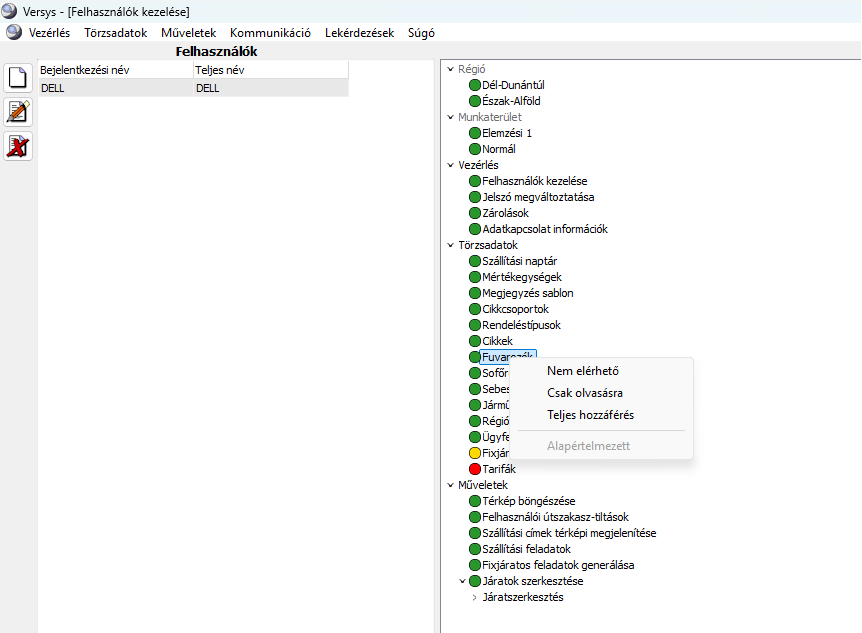Collapse the Járatok szerkesztése node
This screenshot has height=633, width=862.
pos(462,581)
